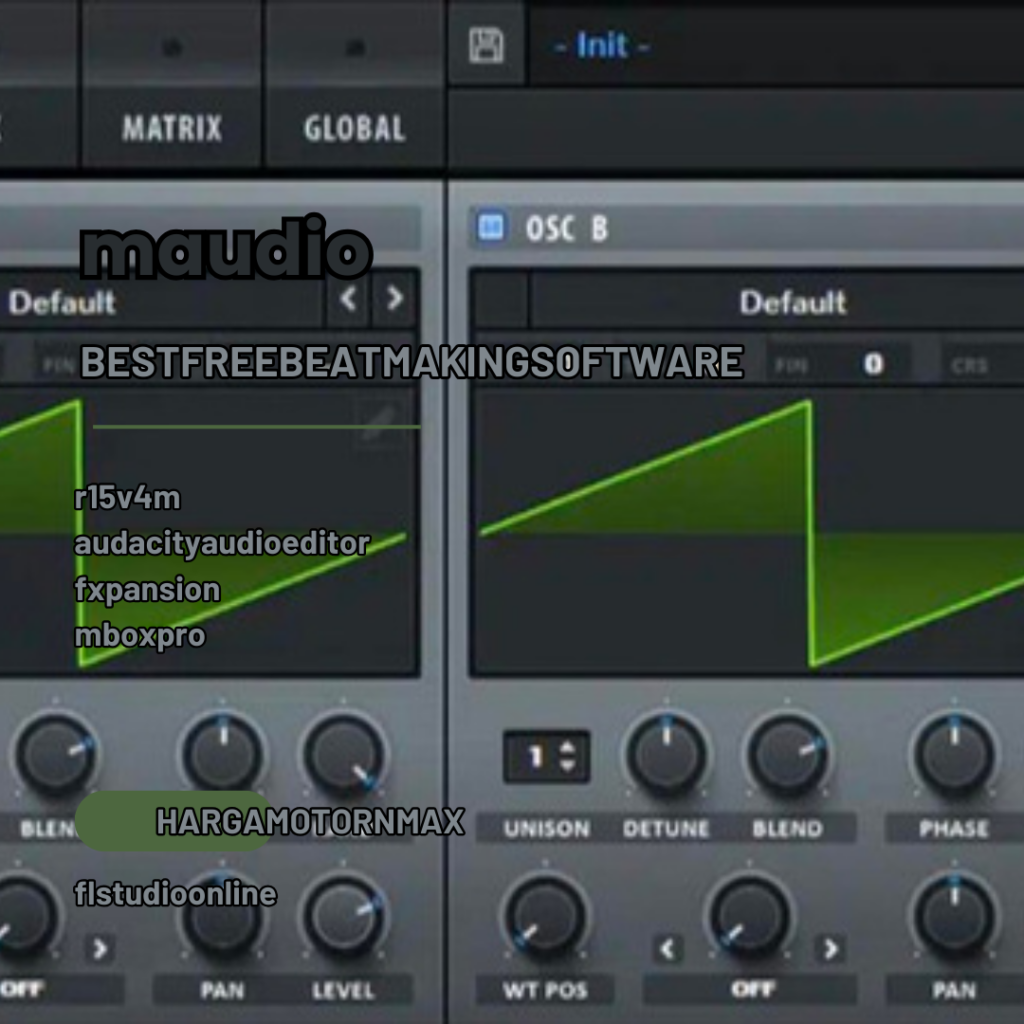Click the OSC B fine tune value 0

(x=872, y=363)
